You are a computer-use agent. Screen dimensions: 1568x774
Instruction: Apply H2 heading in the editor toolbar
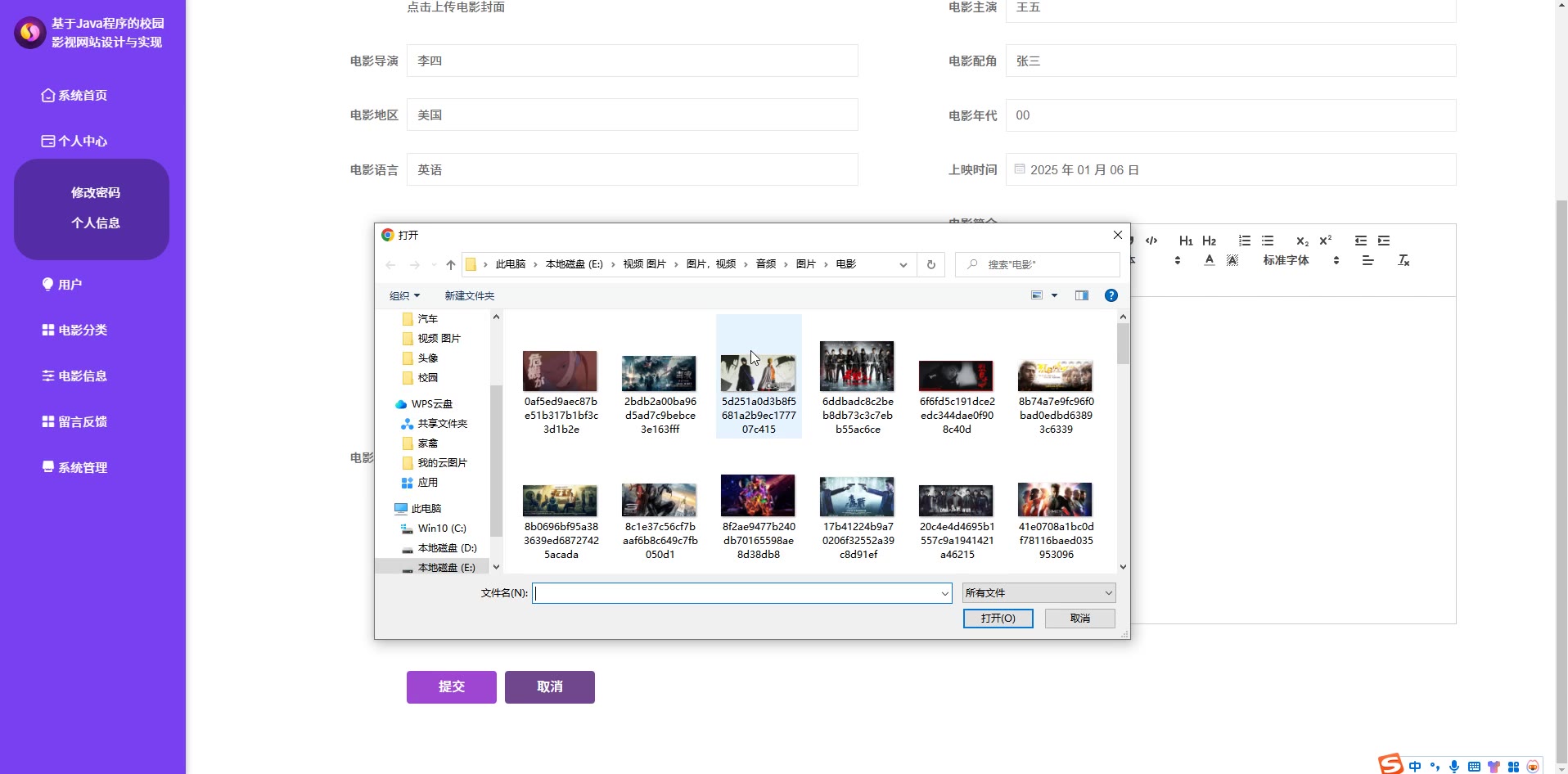(x=1209, y=241)
